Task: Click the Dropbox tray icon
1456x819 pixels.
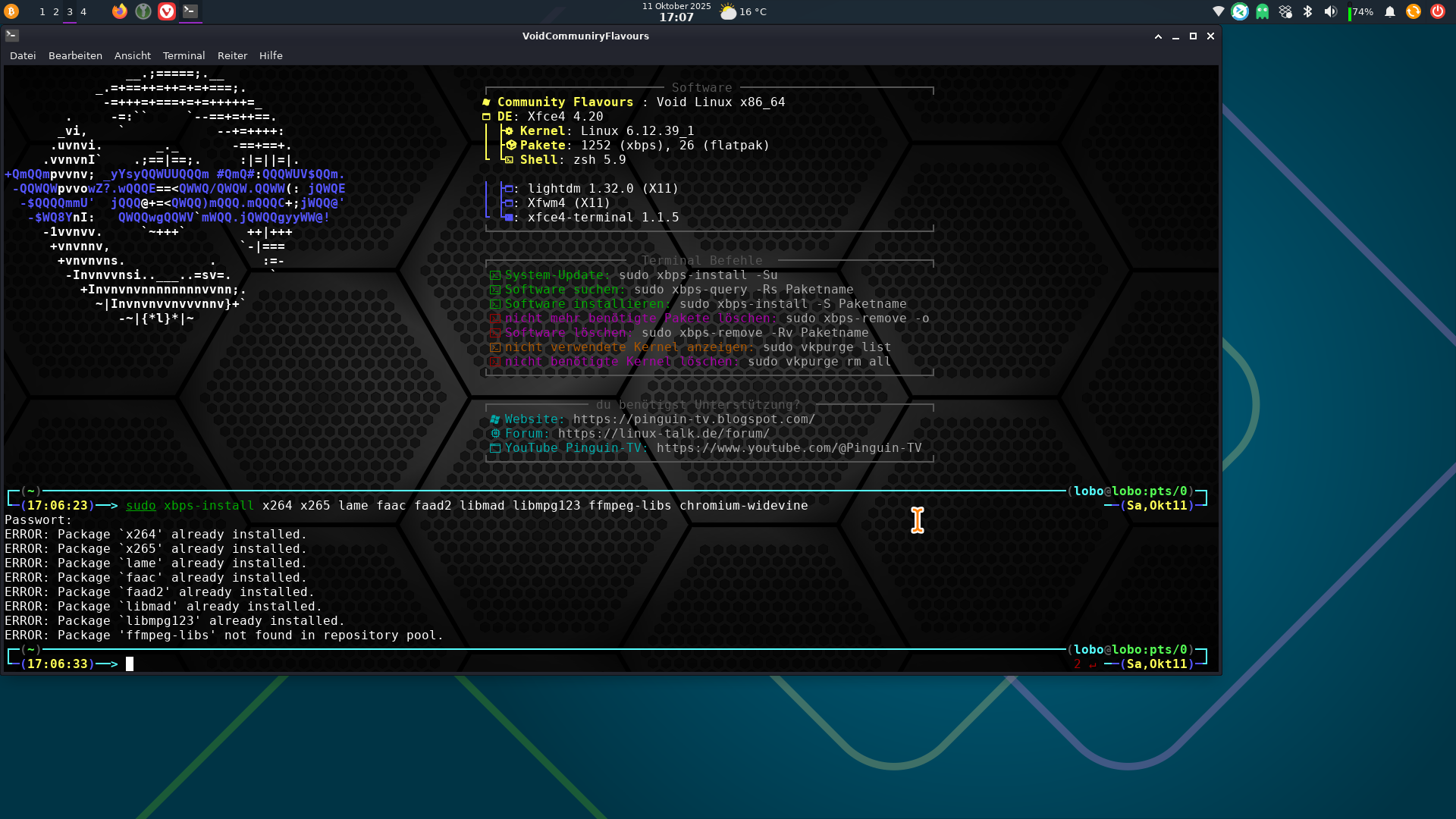Action: pos(1285,11)
